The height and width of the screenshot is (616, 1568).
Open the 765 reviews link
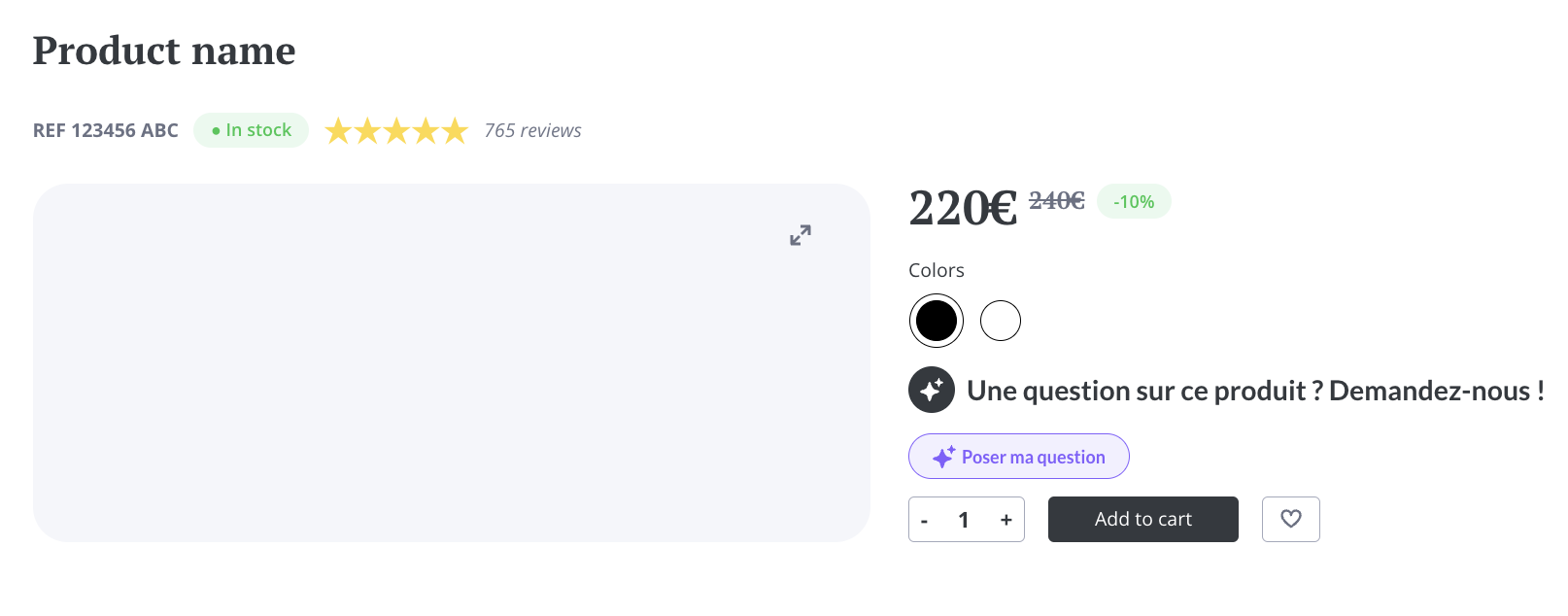click(533, 130)
